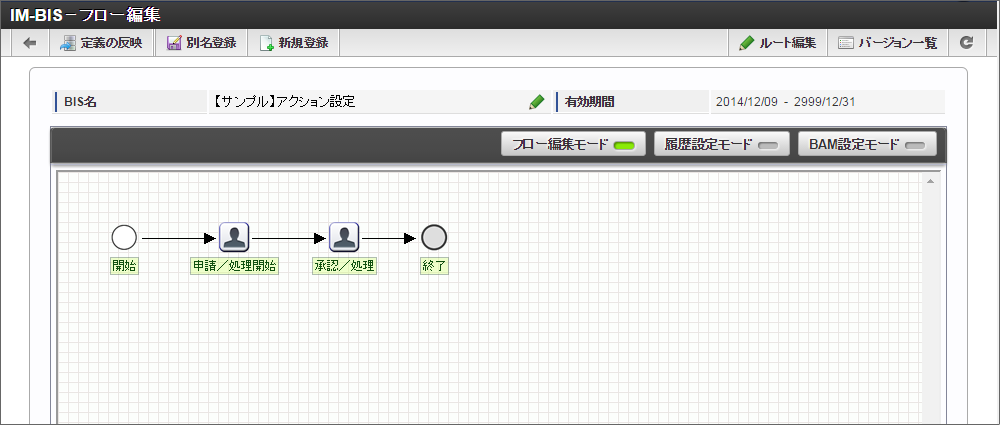Select the 承認/処理 user node icon

(x=344, y=237)
